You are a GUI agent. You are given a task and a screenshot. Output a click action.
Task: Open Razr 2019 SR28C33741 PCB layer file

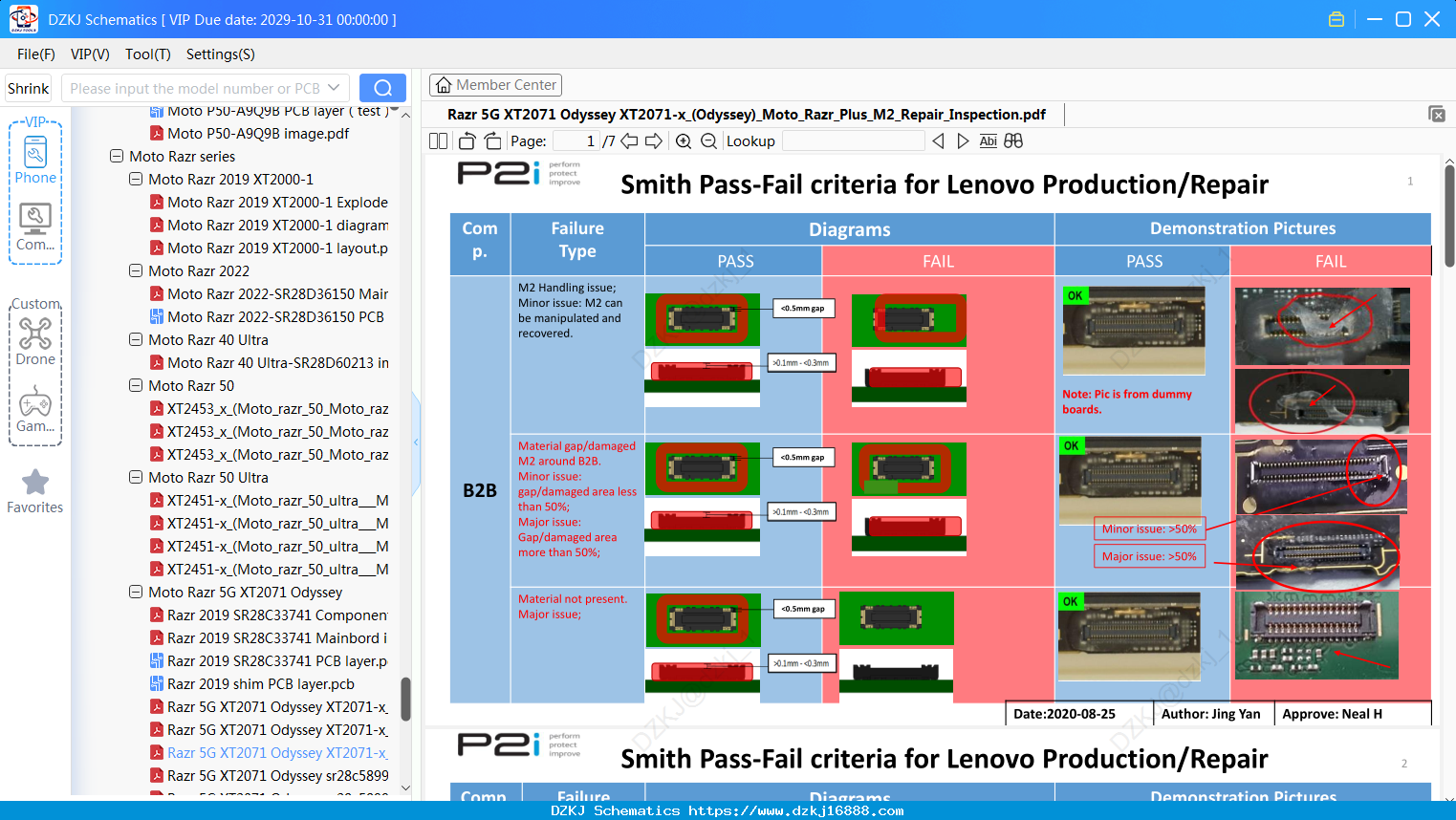point(269,661)
